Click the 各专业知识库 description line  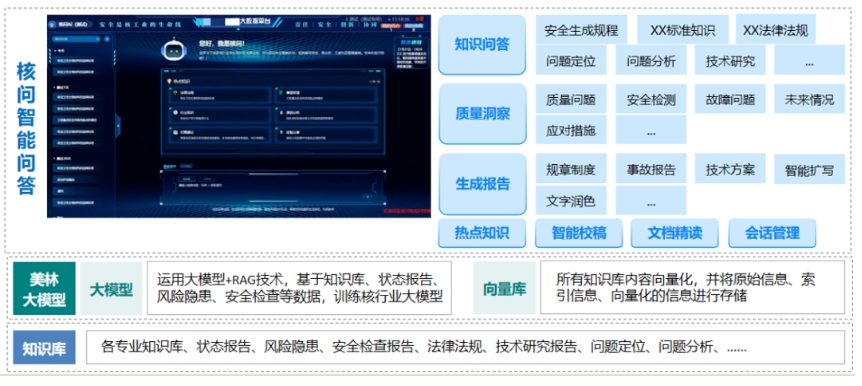(x=466, y=348)
